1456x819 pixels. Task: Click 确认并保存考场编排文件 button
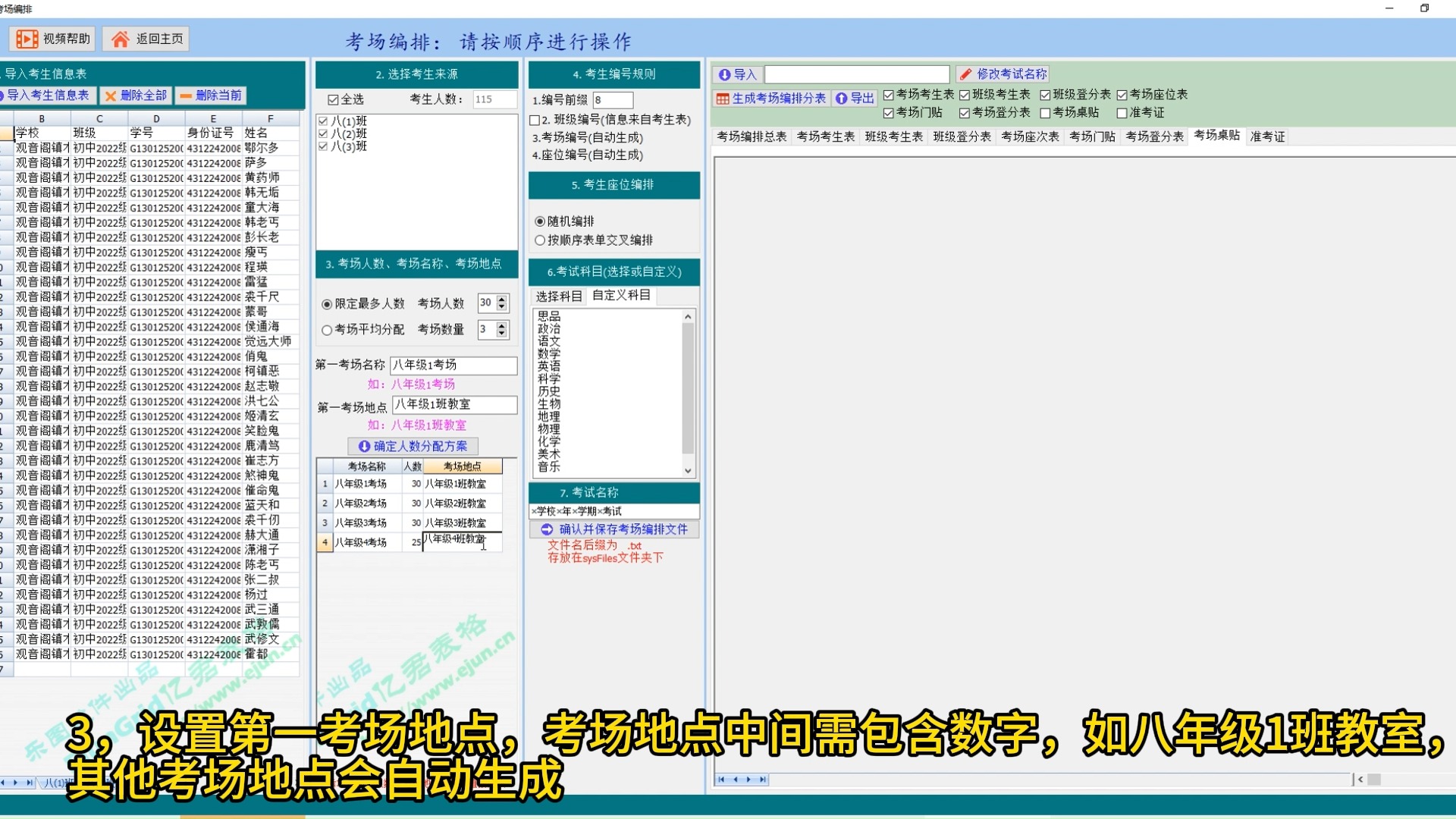click(x=614, y=529)
